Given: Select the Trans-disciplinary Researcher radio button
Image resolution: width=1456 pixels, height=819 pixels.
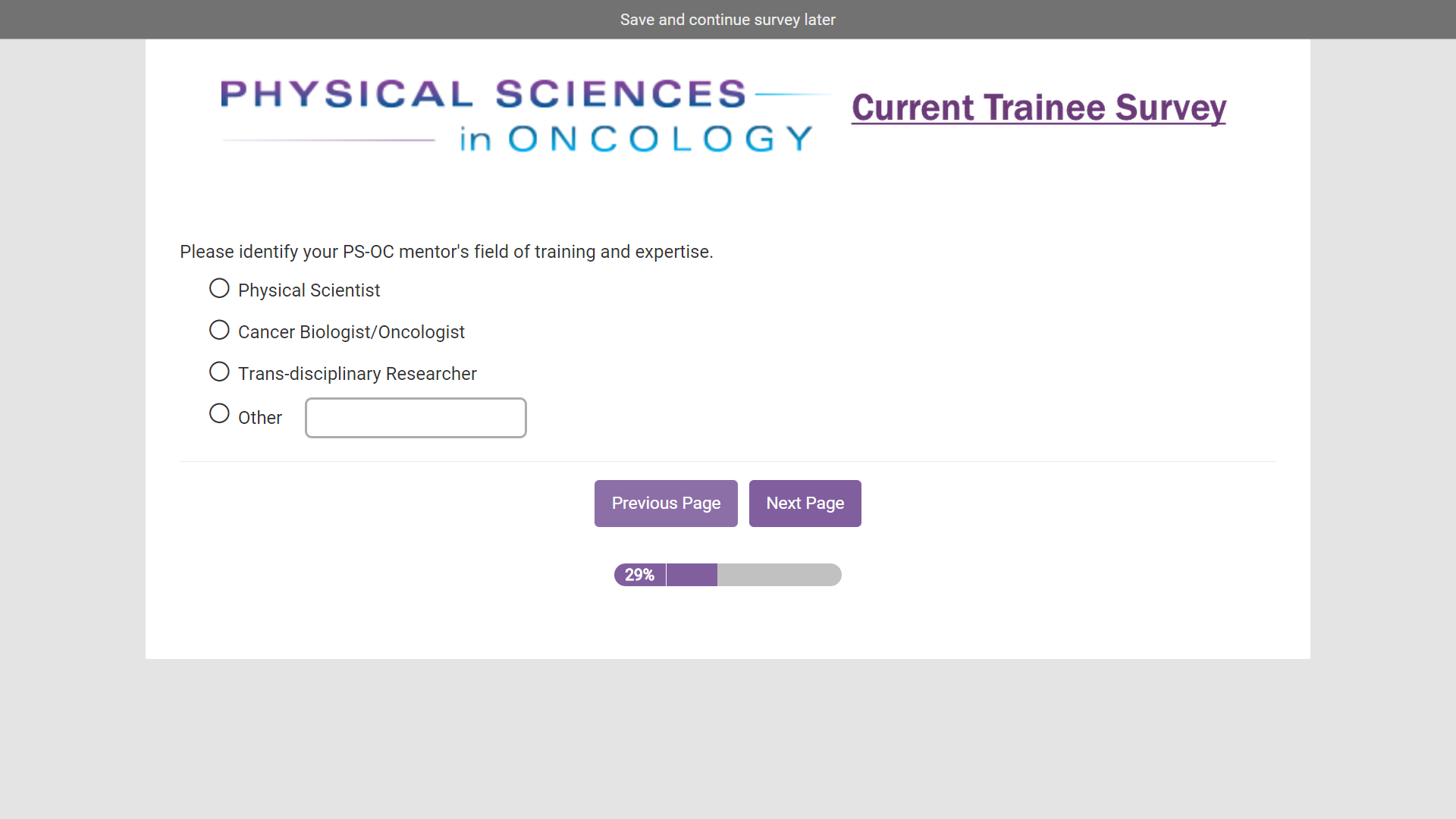Looking at the screenshot, I should pyautogui.click(x=219, y=372).
